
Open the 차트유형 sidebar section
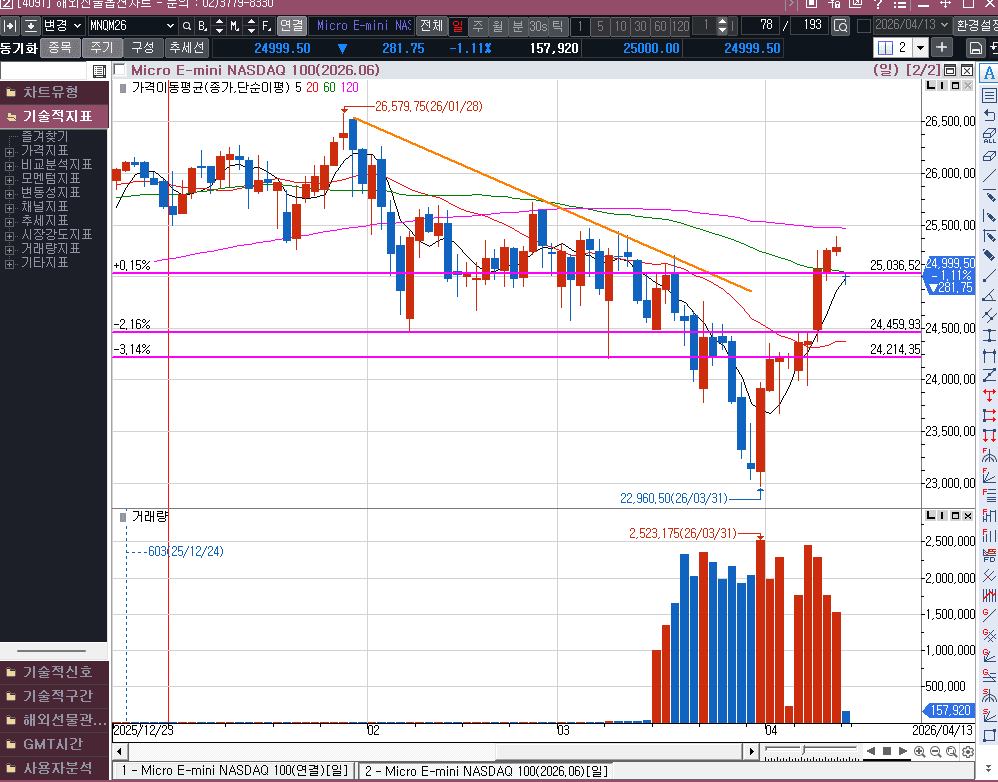[x=54, y=92]
